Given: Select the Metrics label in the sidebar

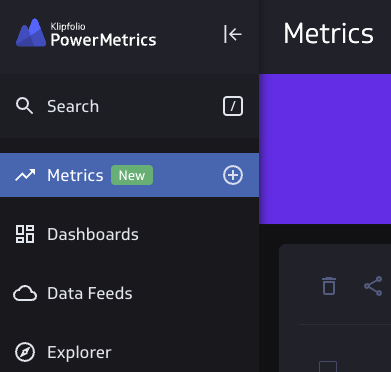Looking at the screenshot, I should pyautogui.click(x=75, y=175).
